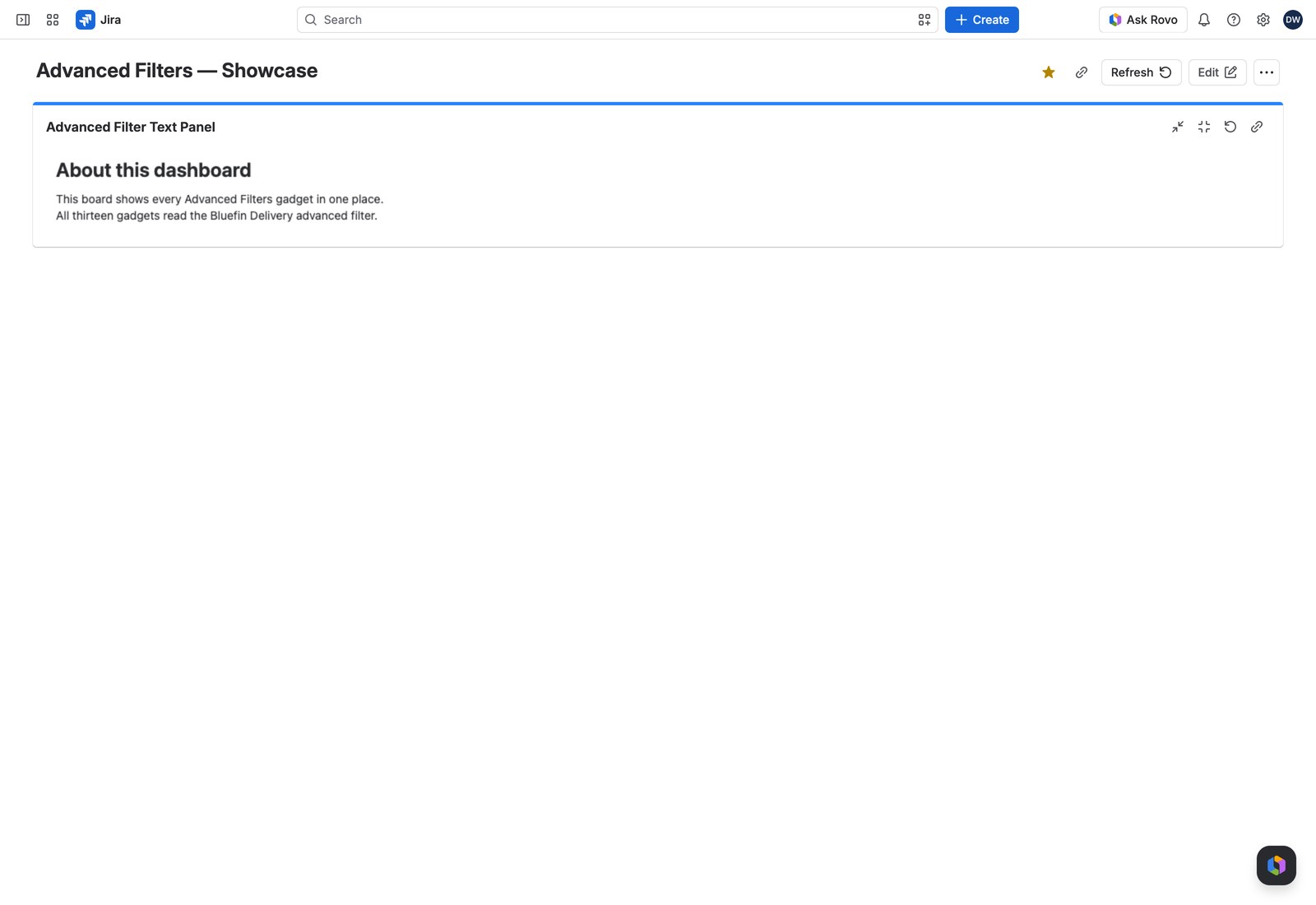Open the dashboard more actions menu
The image size is (1316, 905).
pyautogui.click(x=1267, y=72)
